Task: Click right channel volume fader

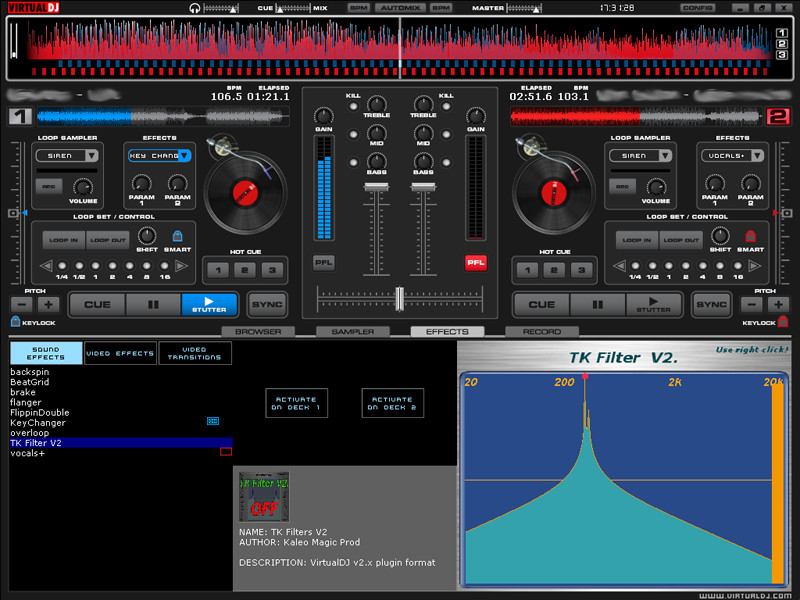Action: (423, 187)
